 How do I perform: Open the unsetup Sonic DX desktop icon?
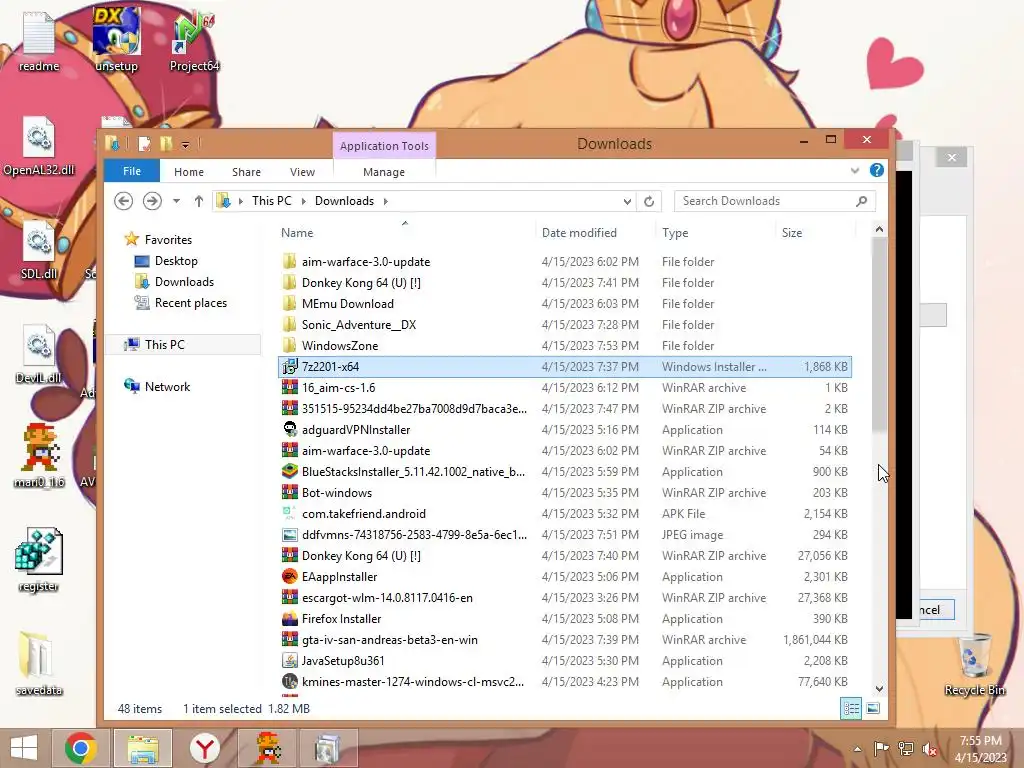pos(116,40)
